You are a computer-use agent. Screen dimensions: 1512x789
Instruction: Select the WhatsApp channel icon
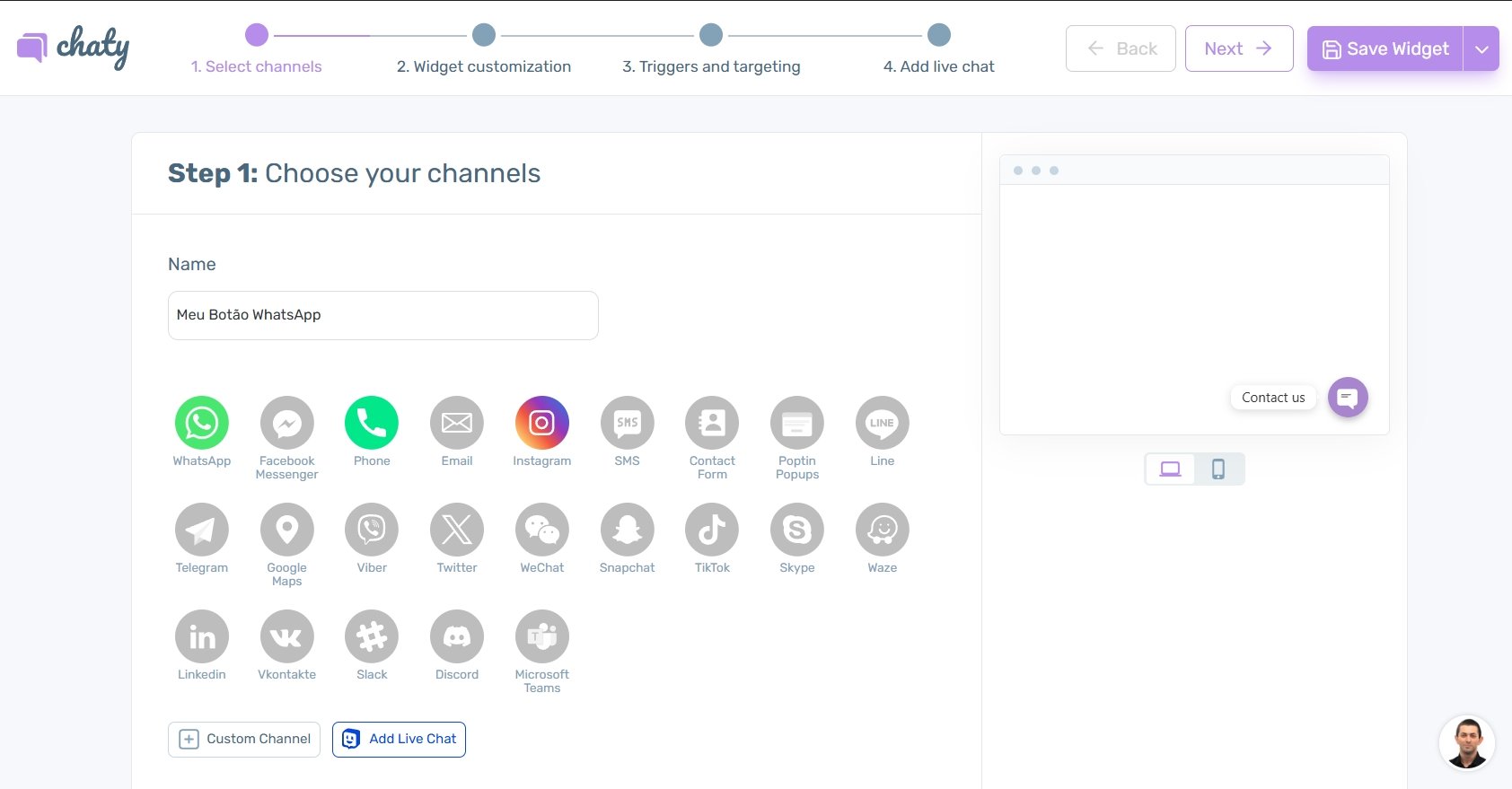point(201,423)
